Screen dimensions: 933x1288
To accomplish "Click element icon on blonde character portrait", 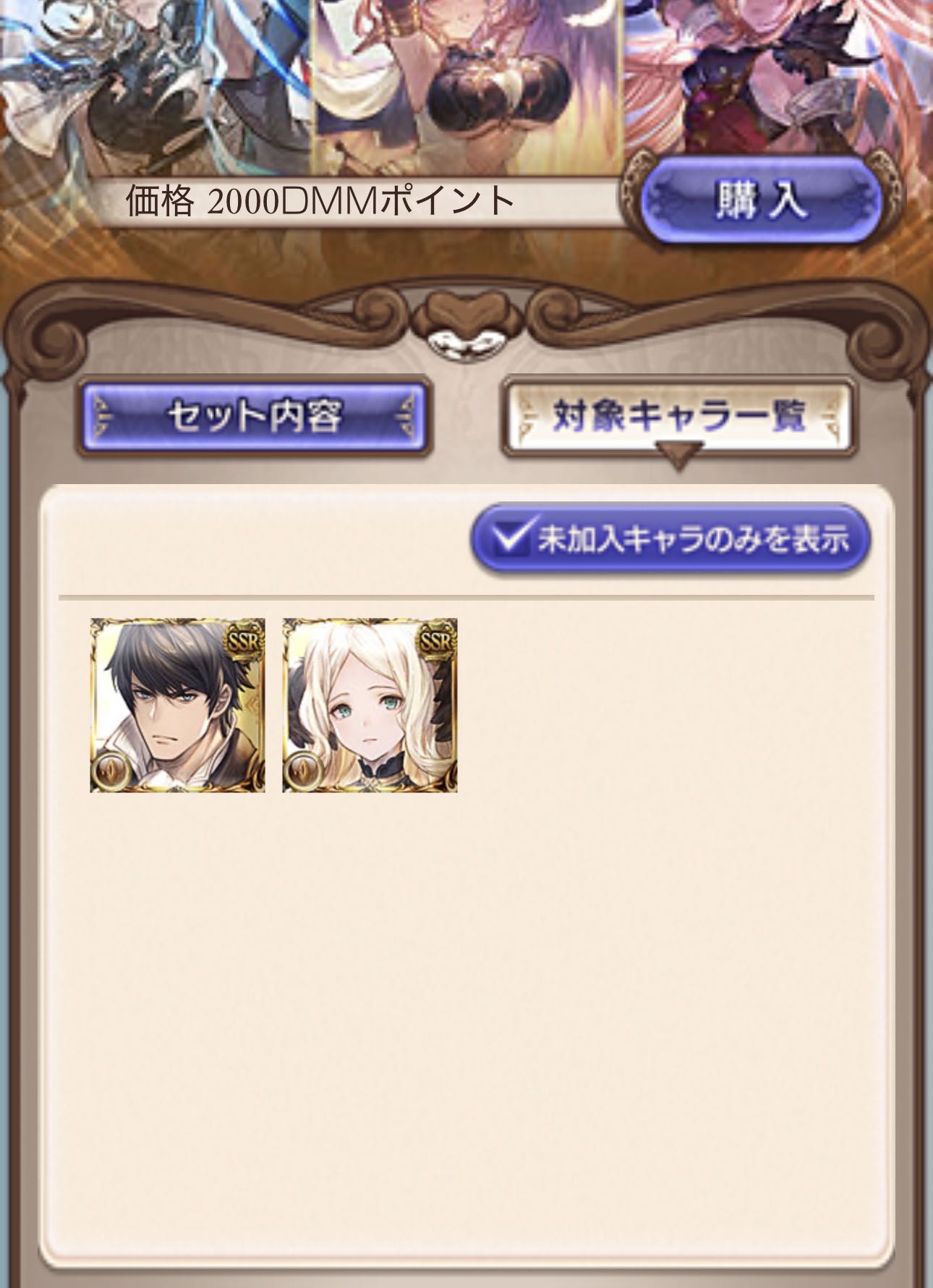I will tap(305, 771).
